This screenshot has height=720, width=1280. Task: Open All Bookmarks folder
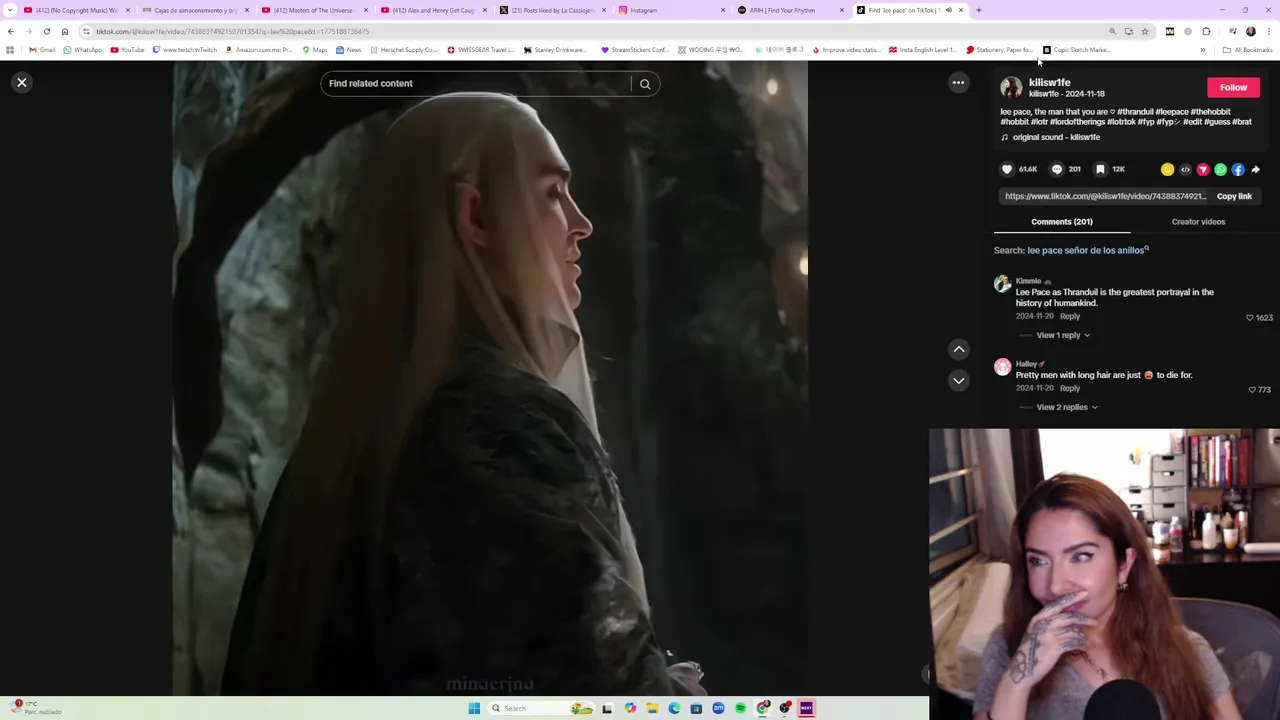pyautogui.click(x=1247, y=50)
